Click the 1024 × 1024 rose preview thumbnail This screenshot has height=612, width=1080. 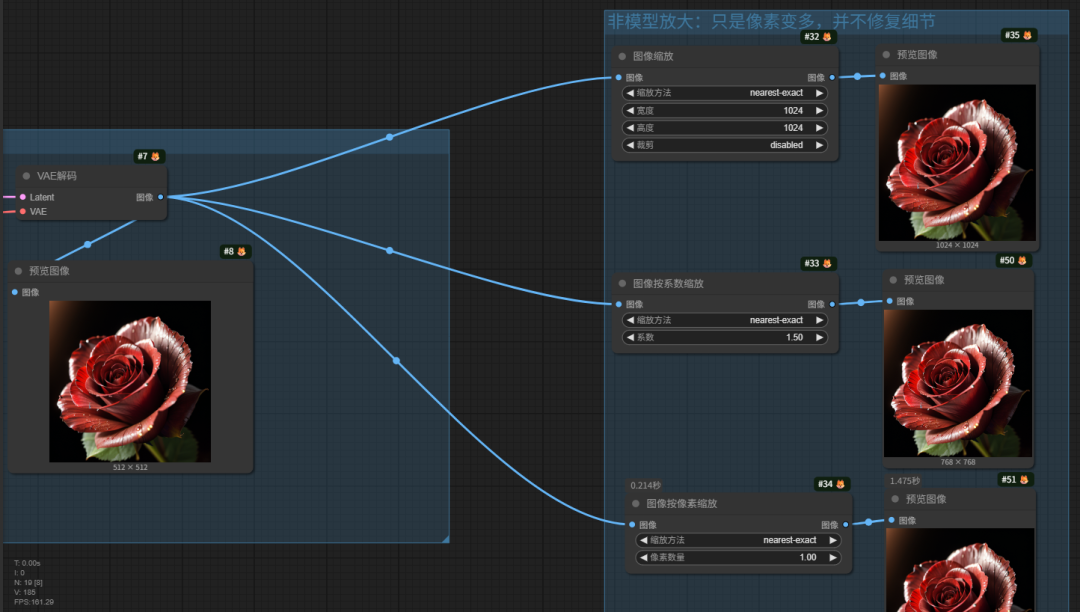click(x=957, y=162)
